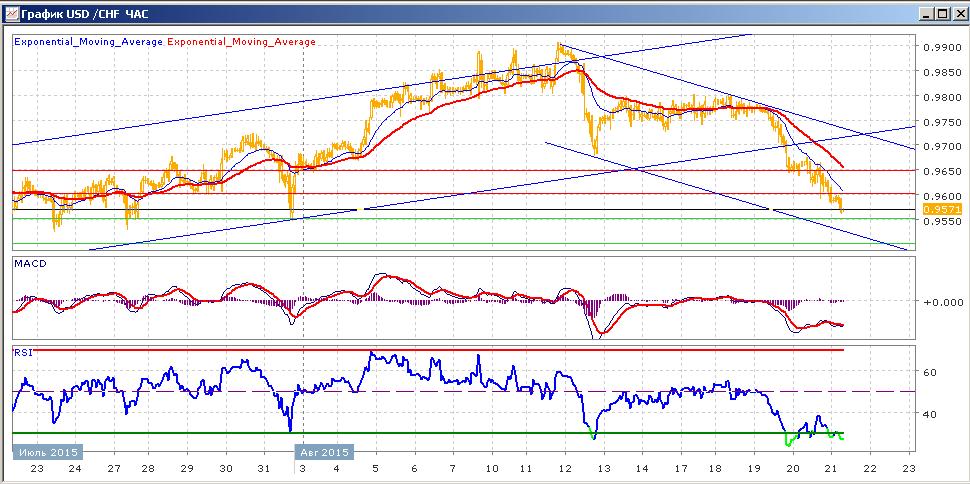Click the RSI indicator panel label
Screen dimensions: 970x484
(x=24, y=352)
